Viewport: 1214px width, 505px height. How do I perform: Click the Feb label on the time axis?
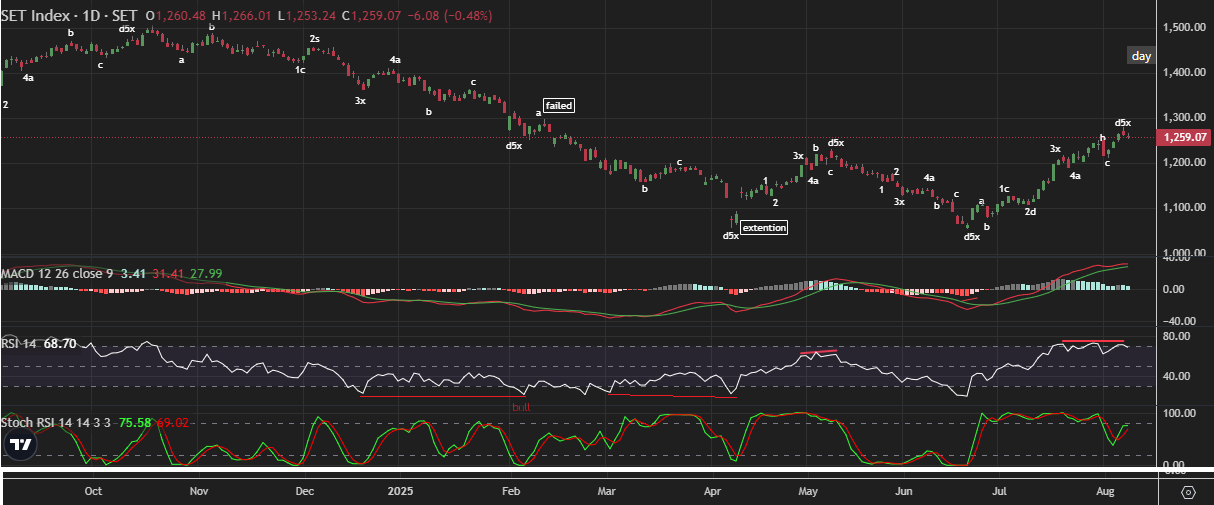(511, 492)
